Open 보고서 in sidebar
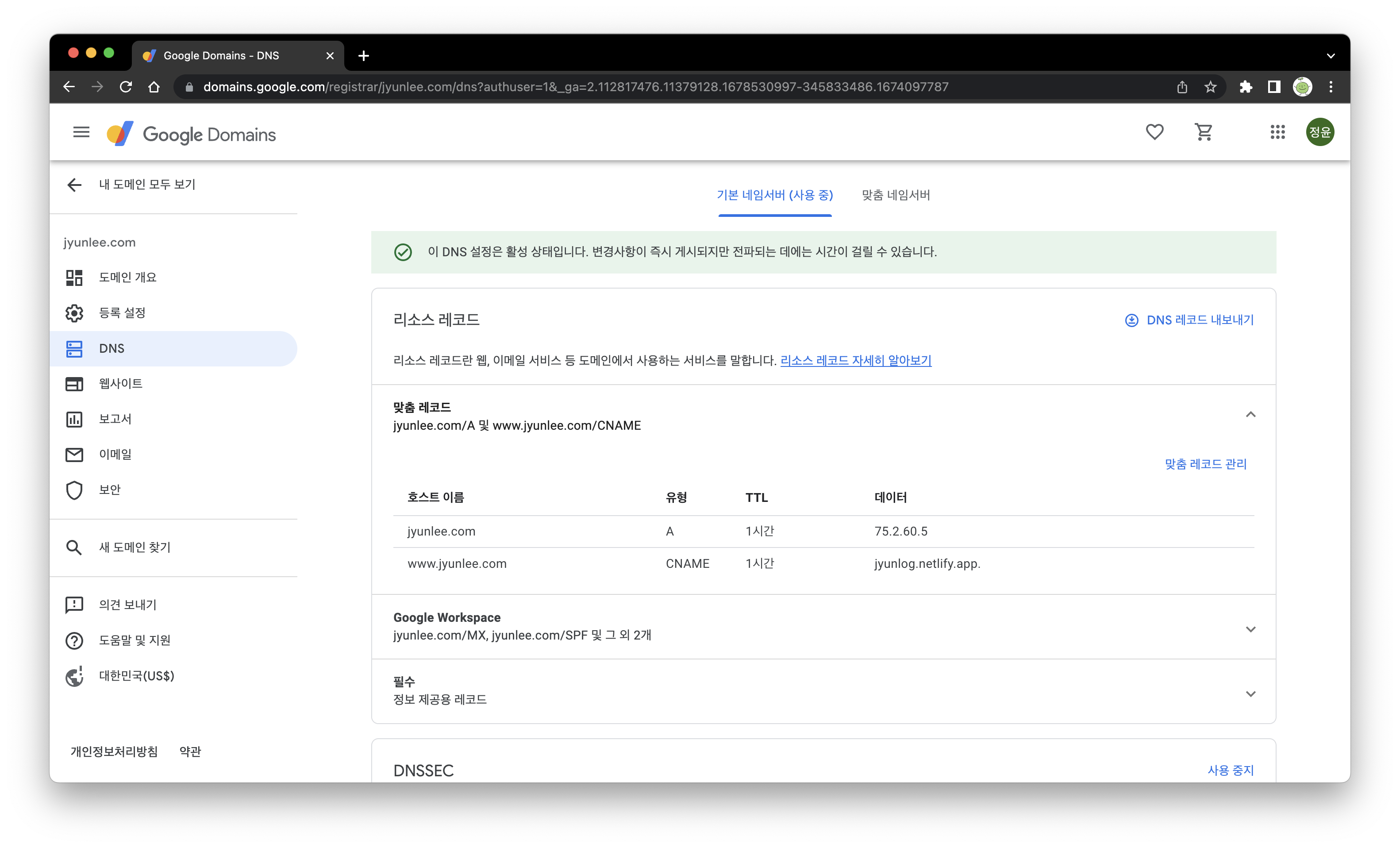Screen dimensions: 1400x848 (x=173, y=419)
